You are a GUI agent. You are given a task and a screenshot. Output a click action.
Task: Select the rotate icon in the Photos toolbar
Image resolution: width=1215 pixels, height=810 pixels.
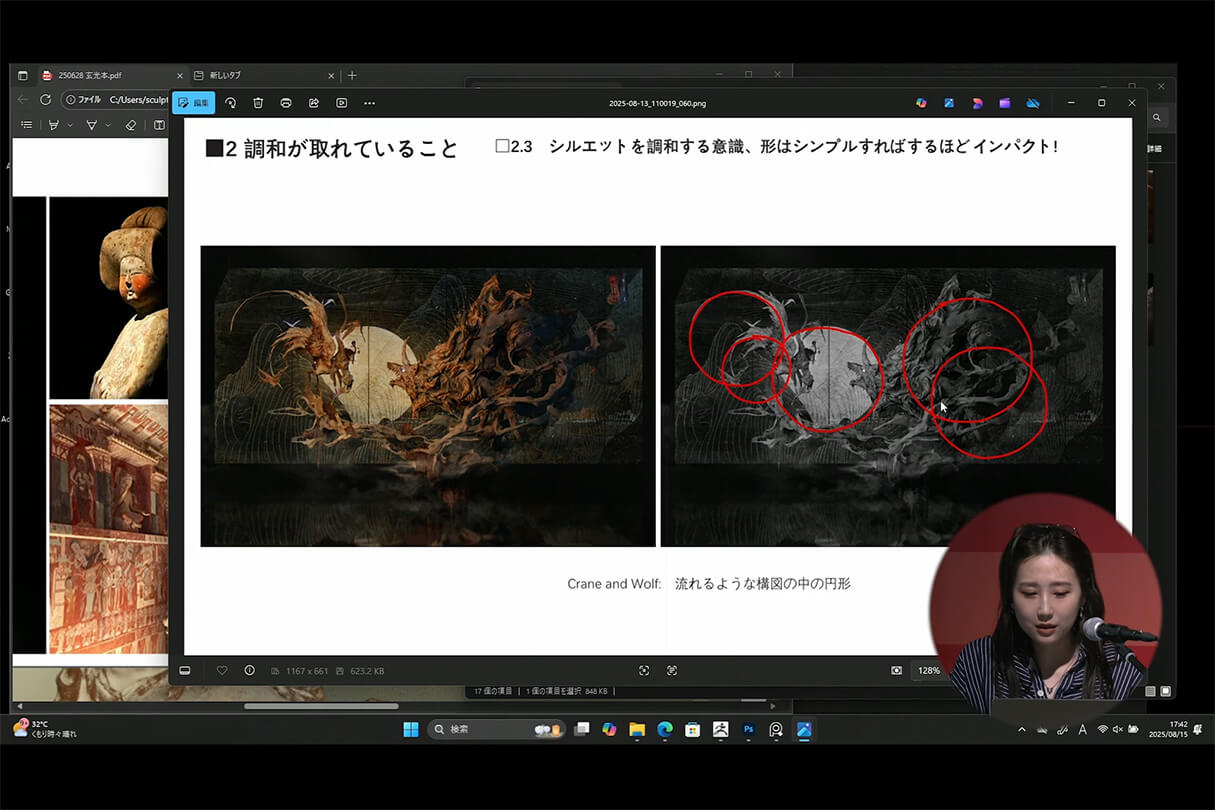pos(228,102)
